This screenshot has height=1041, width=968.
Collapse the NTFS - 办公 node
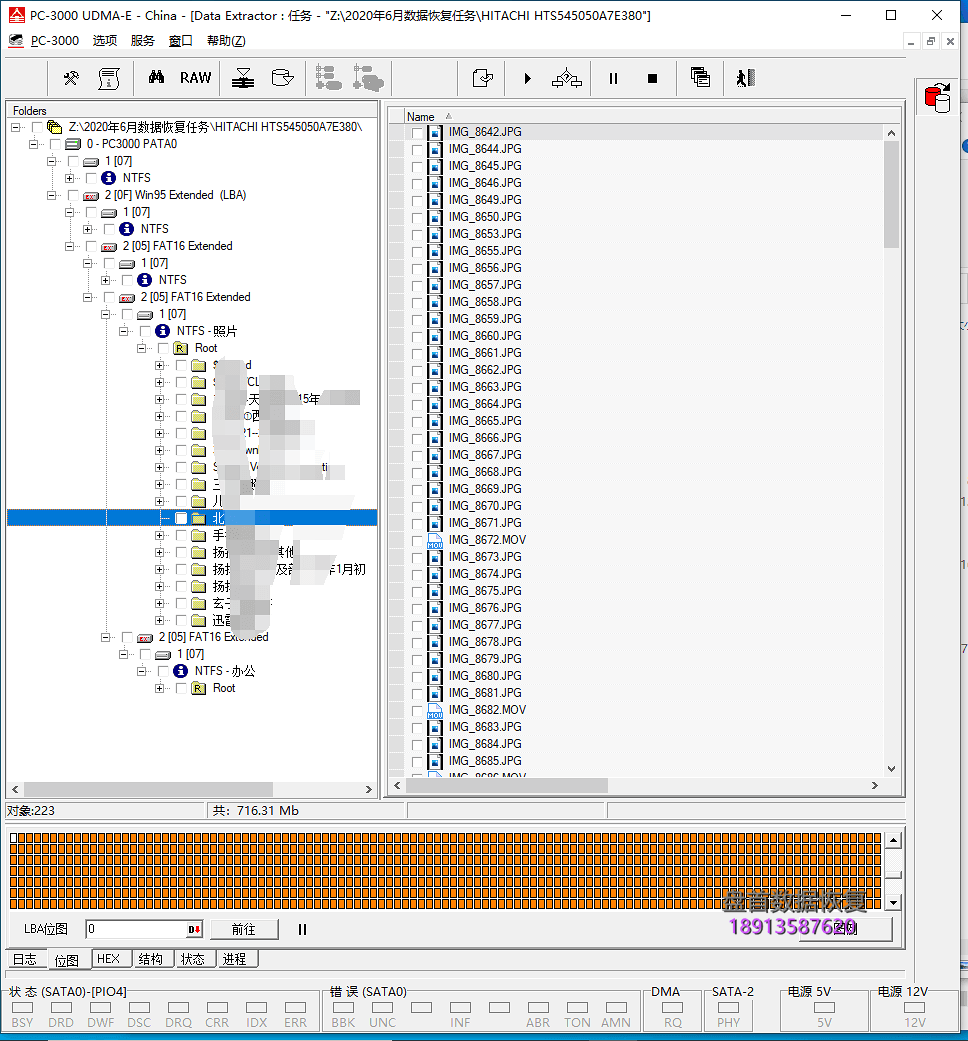pos(141,671)
